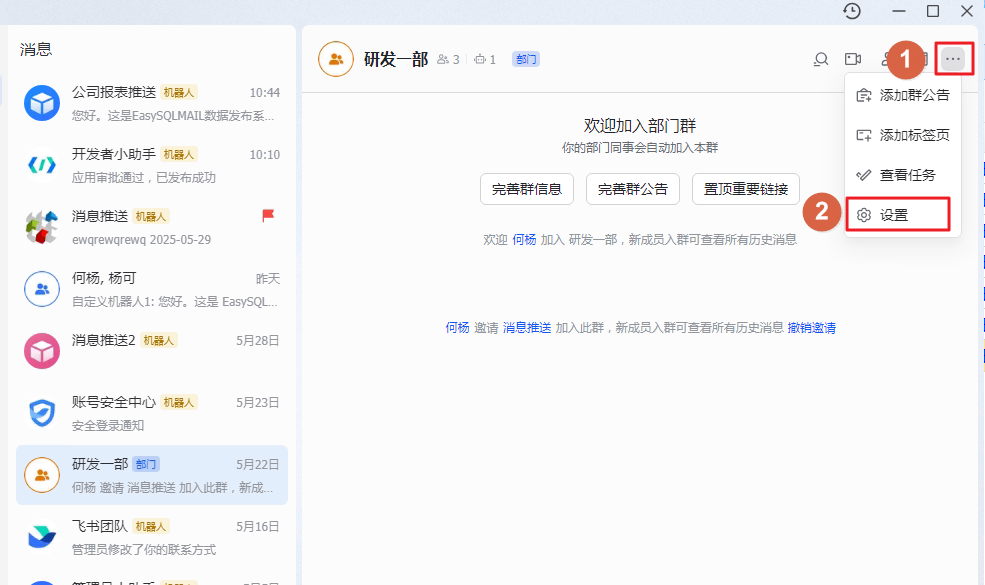Click the 研发一部 group avatar in header
The height and width of the screenshot is (585, 985).
336,59
